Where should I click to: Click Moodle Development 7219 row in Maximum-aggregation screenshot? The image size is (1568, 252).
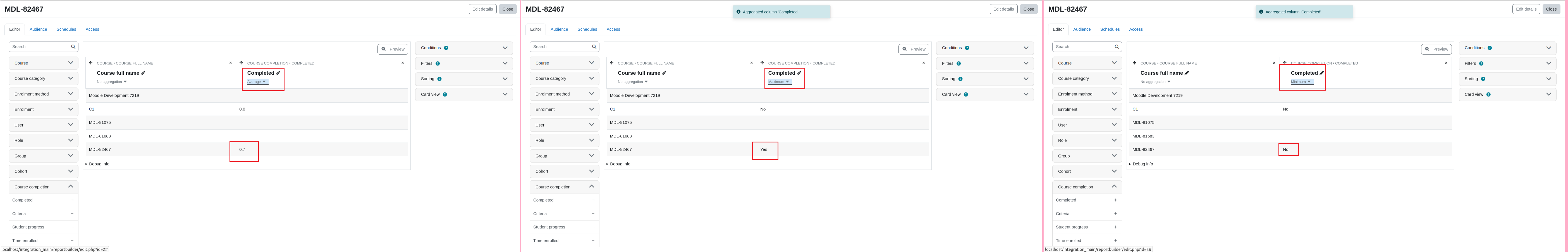coord(768,95)
